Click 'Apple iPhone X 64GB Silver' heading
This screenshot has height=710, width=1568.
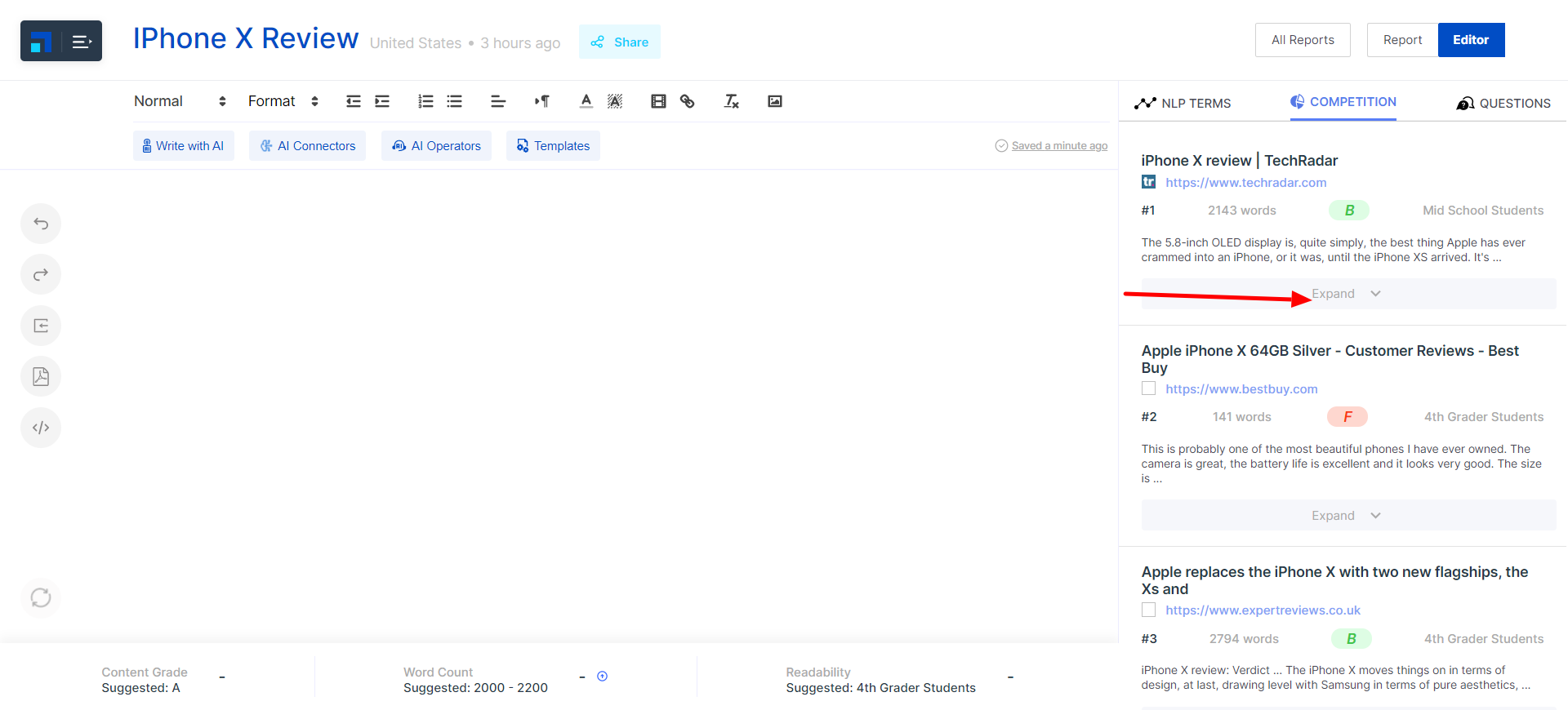click(x=1330, y=359)
